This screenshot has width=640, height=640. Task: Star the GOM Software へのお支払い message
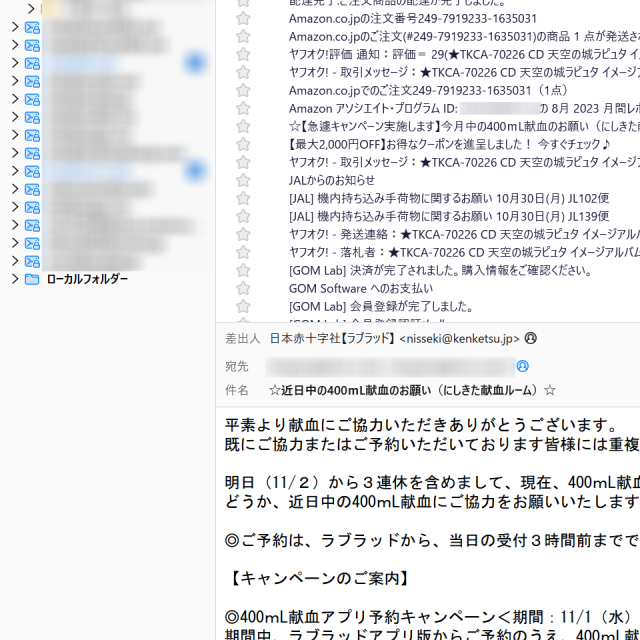pyautogui.click(x=243, y=288)
